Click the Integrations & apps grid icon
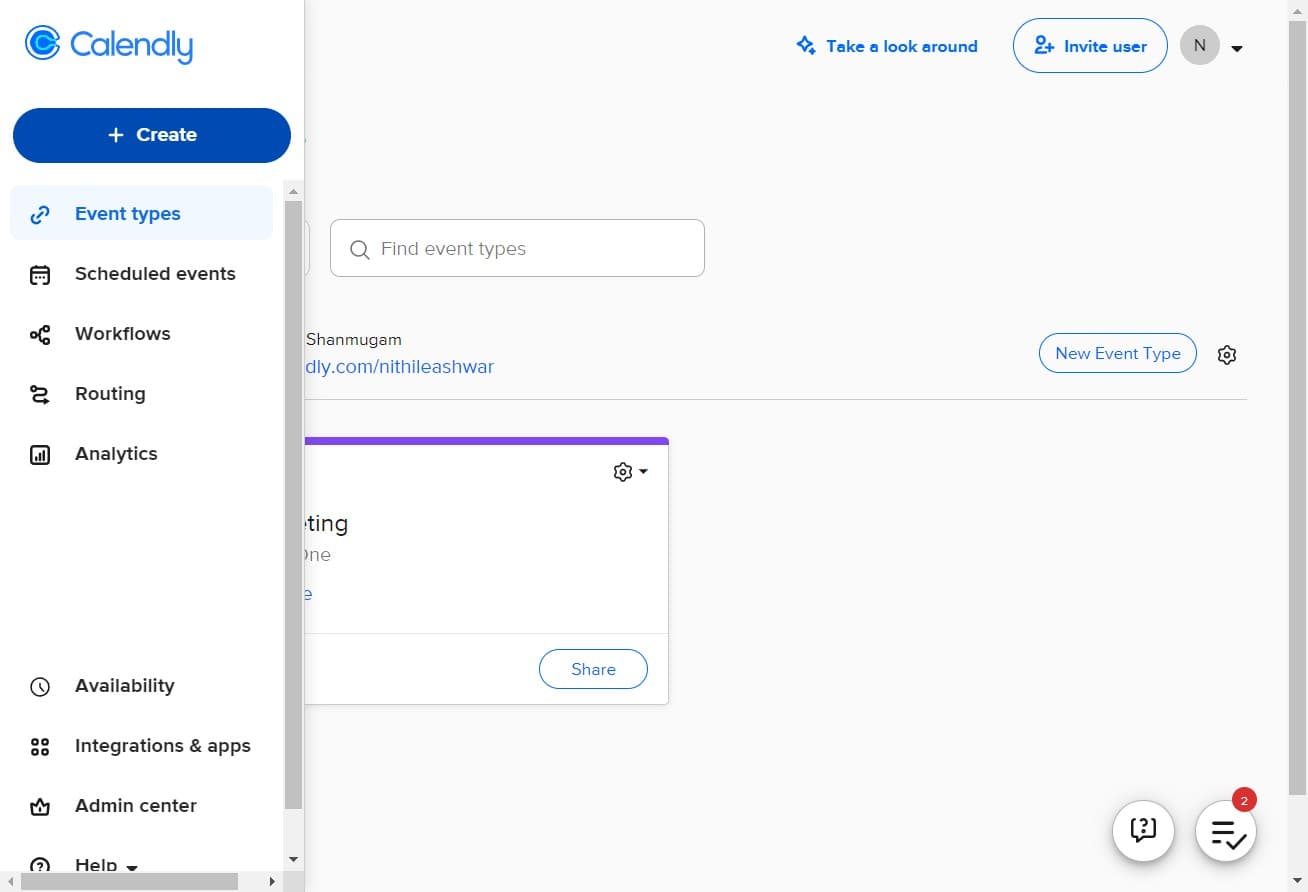This screenshot has height=892, width=1308. click(40, 746)
